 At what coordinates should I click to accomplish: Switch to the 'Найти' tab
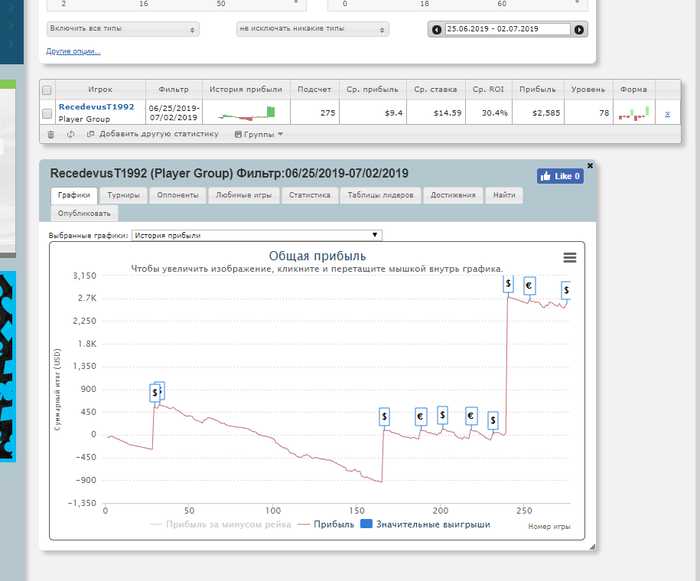click(504, 195)
